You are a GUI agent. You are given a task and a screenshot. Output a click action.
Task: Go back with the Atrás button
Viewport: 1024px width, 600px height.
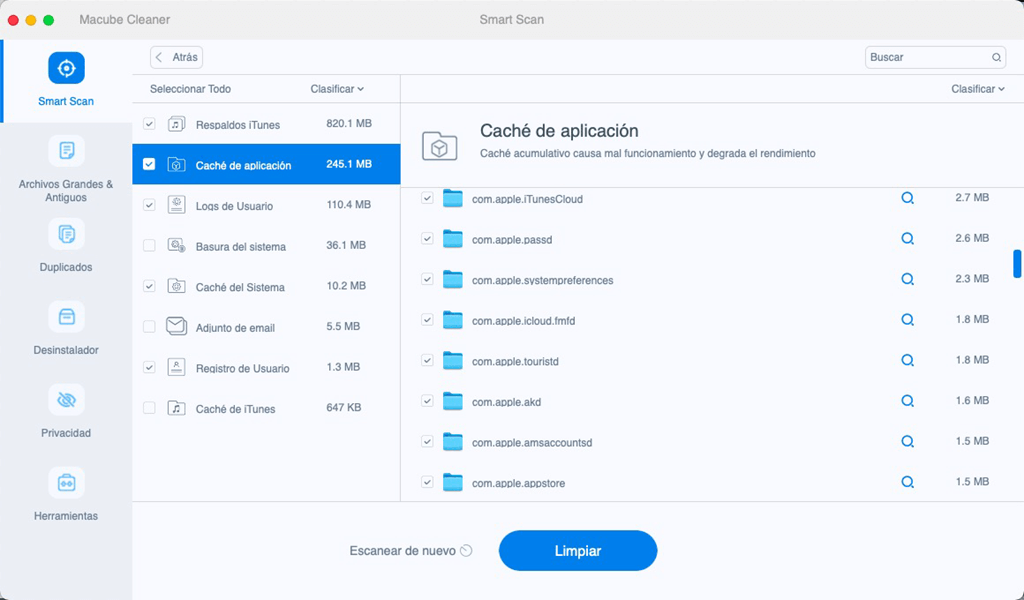click(x=176, y=57)
